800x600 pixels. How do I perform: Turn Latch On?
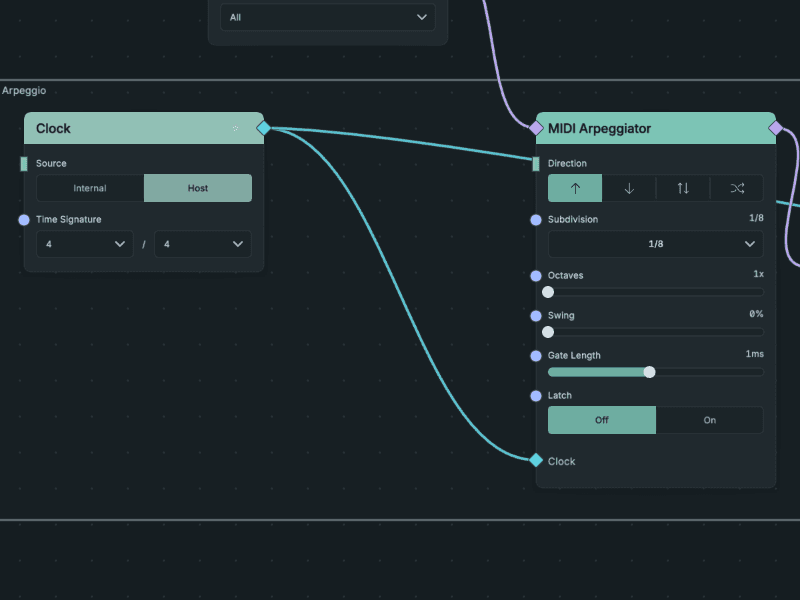point(710,420)
